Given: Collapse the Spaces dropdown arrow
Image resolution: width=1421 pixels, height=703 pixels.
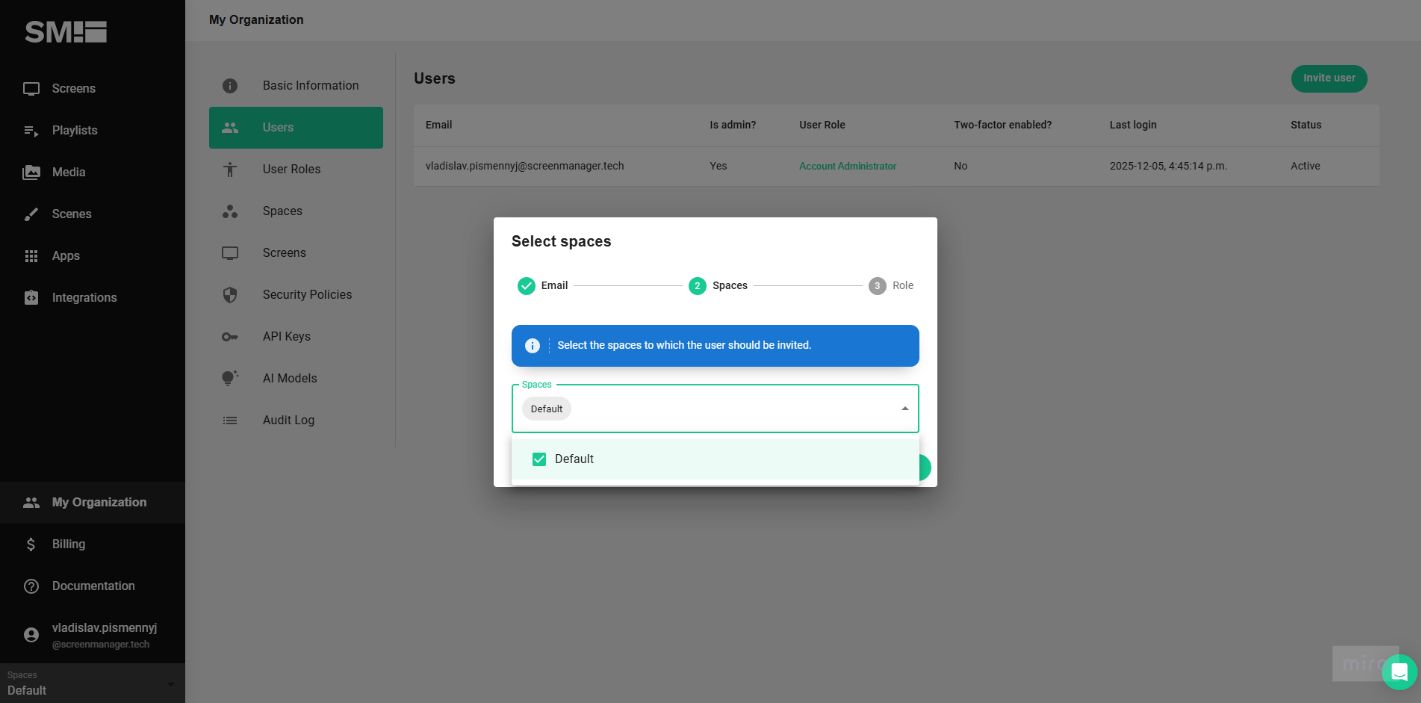Looking at the screenshot, I should pyautogui.click(x=905, y=409).
